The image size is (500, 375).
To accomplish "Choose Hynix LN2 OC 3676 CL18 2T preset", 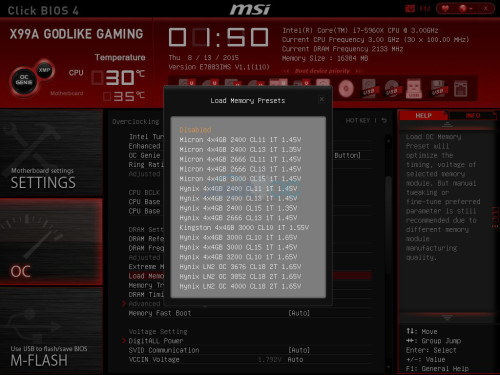I will [240, 267].
